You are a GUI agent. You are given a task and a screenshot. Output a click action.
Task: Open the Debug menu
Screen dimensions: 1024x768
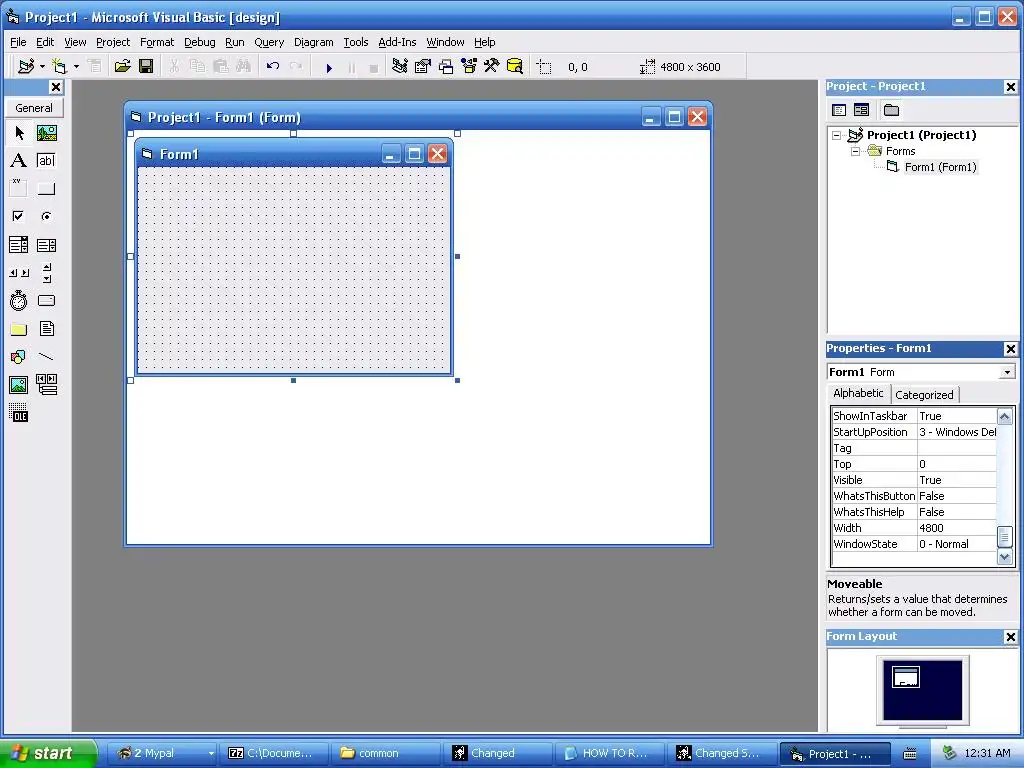[x=200, y=42]
